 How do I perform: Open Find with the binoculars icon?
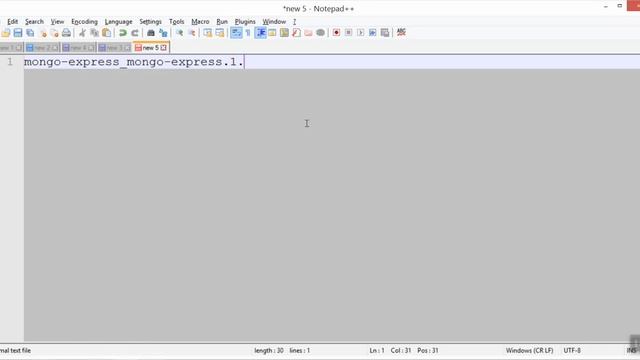[x=151, y=33]
